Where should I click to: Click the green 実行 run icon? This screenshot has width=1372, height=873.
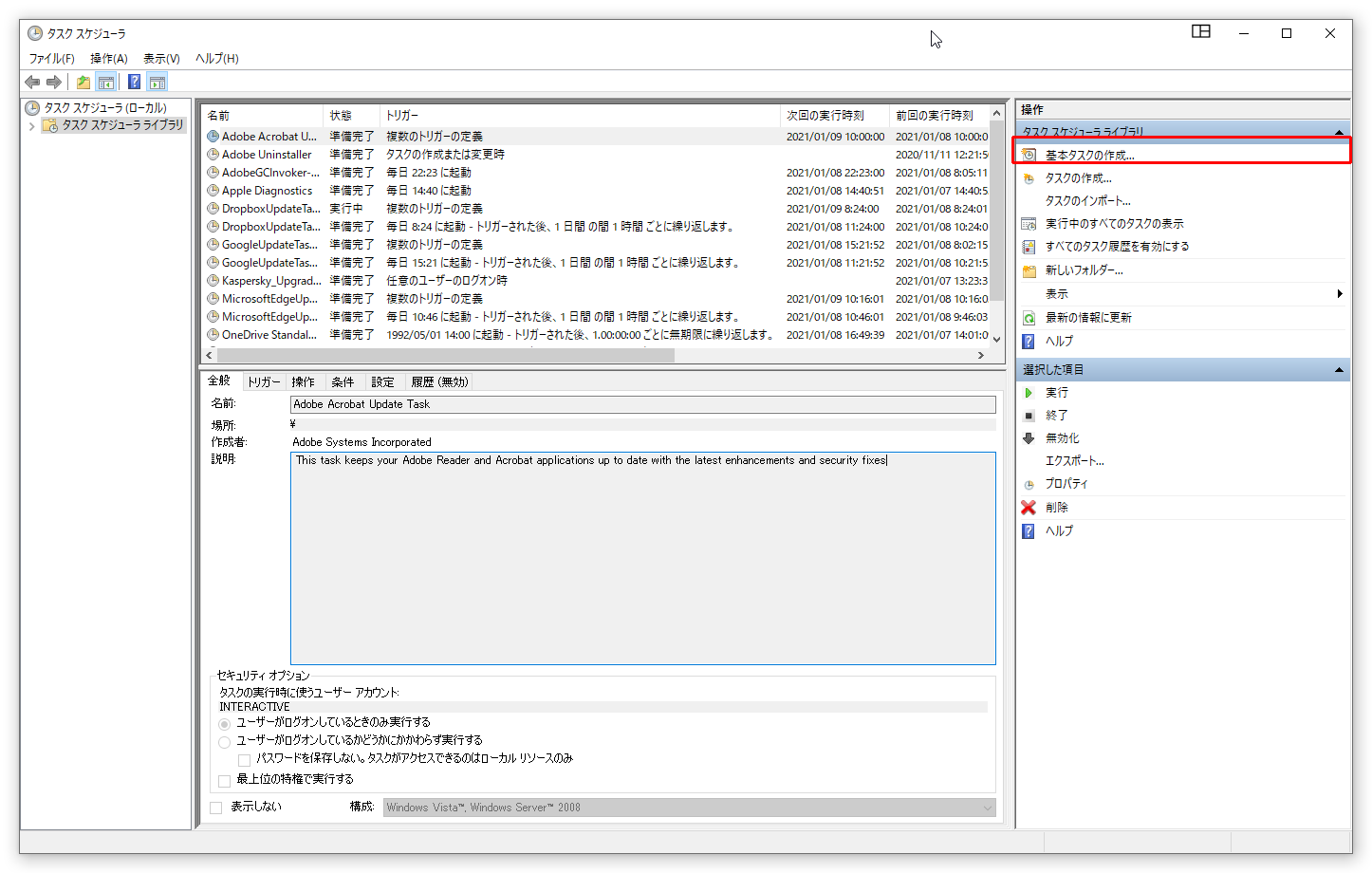[1029, 393]
